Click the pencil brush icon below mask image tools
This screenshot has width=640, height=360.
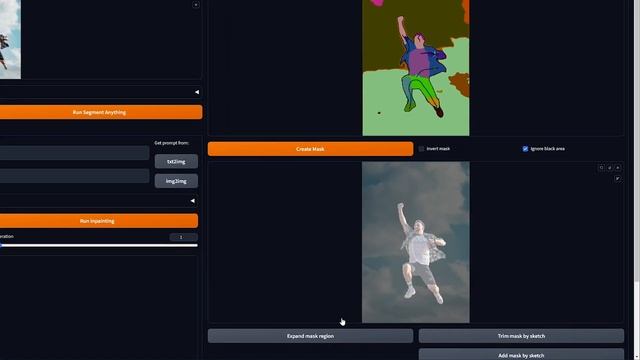(618, 179)
